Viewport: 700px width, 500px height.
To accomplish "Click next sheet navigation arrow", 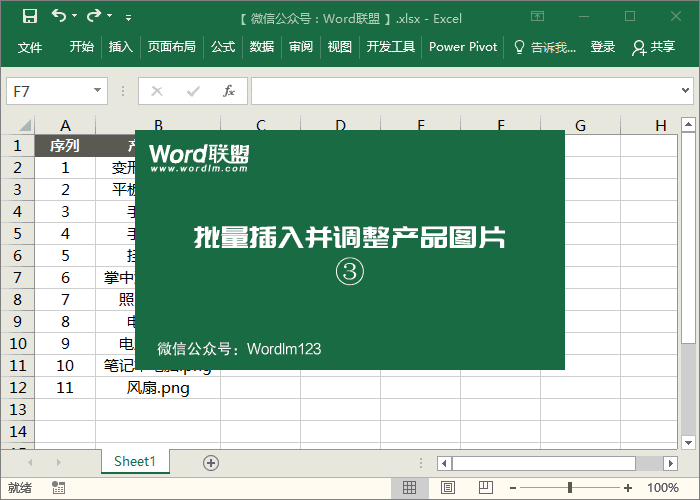I will pos(58,462).
